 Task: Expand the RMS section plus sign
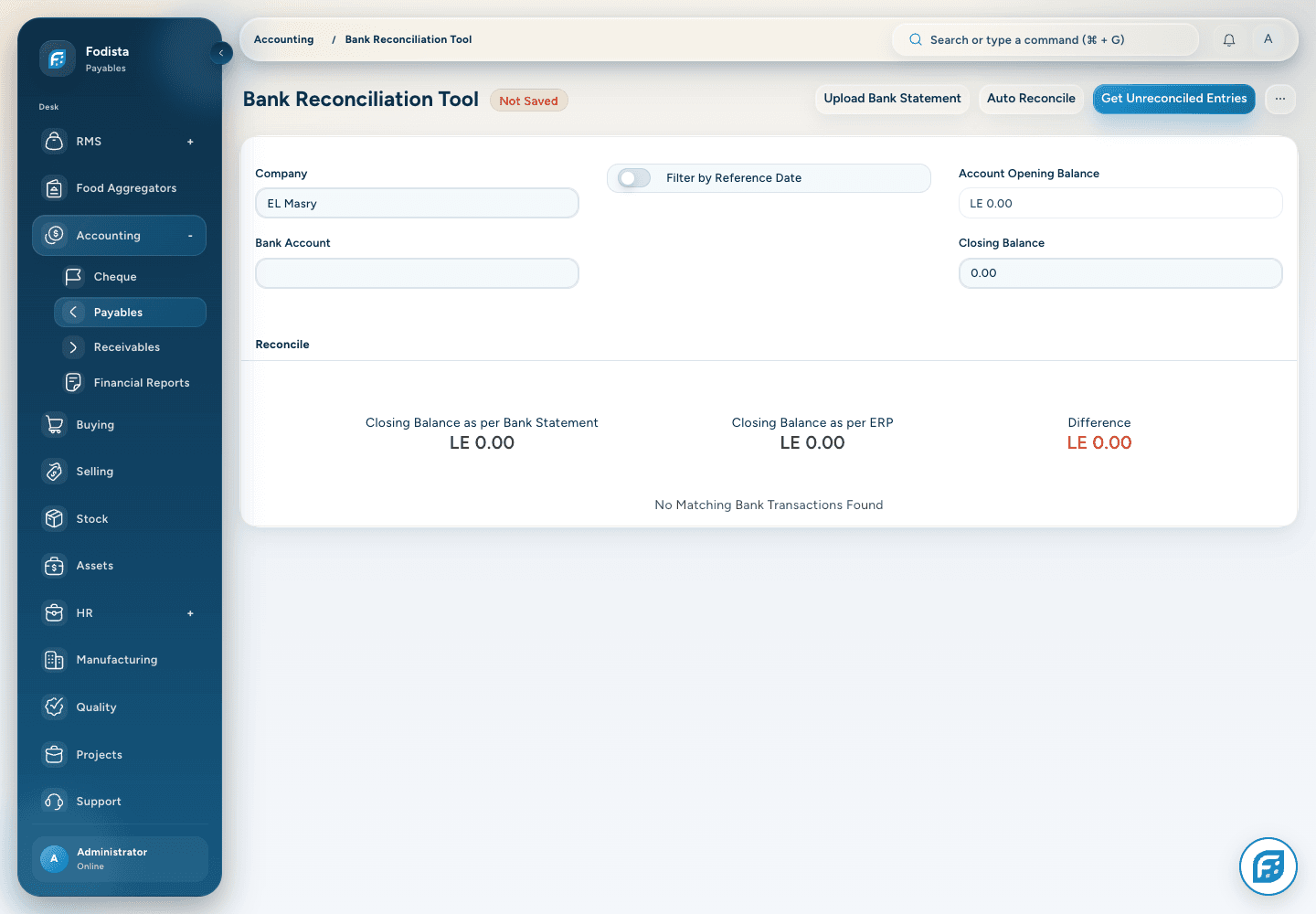pos(190,142)
